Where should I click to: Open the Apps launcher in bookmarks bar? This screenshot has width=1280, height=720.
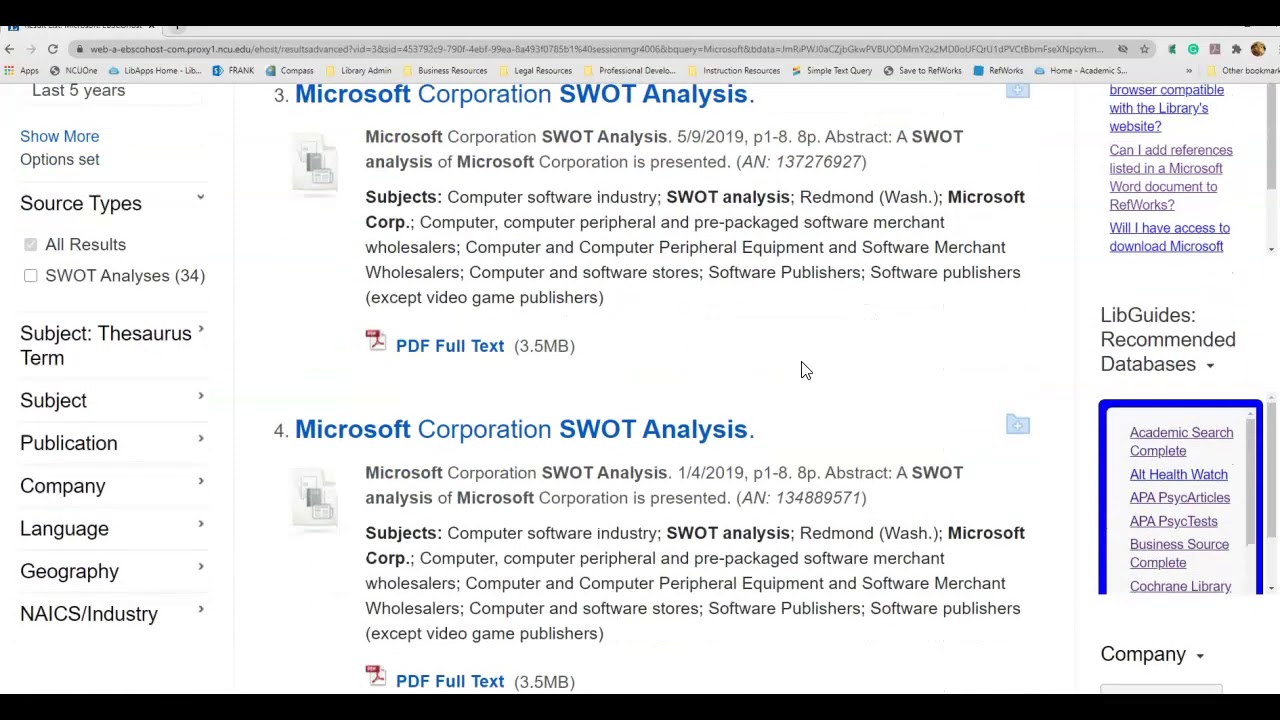point(22,71)
